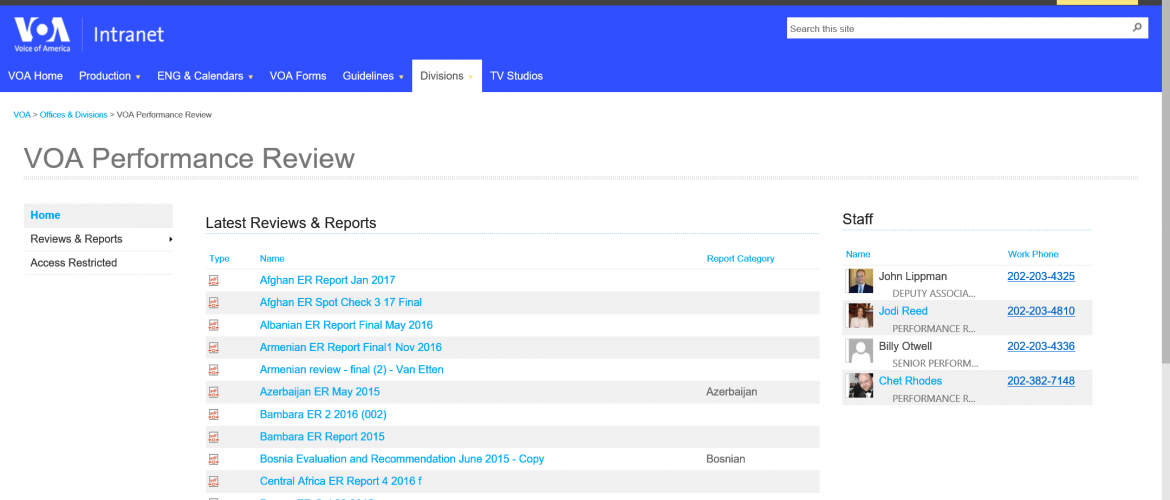Click Jodi Reed's photo thumbnail
Screen dimensions: 1170x500
point(860,316)
